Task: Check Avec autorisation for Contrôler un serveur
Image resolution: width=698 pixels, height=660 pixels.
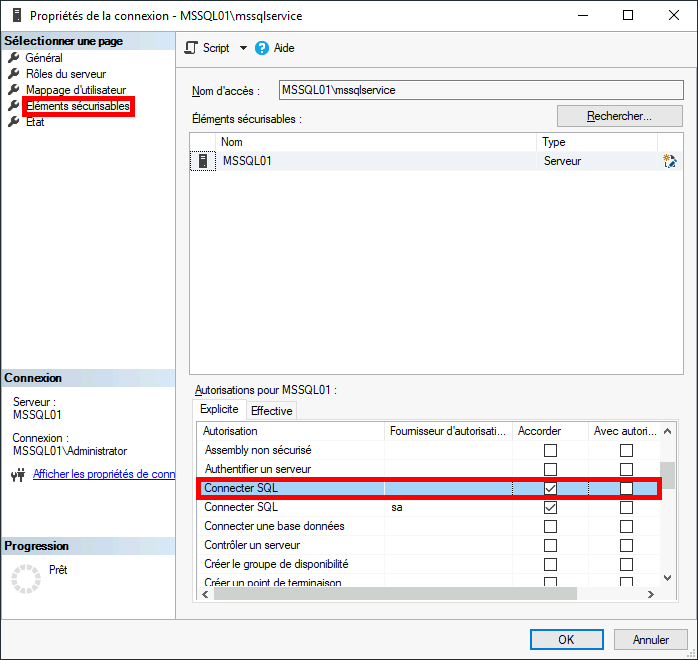Action: 626,545
